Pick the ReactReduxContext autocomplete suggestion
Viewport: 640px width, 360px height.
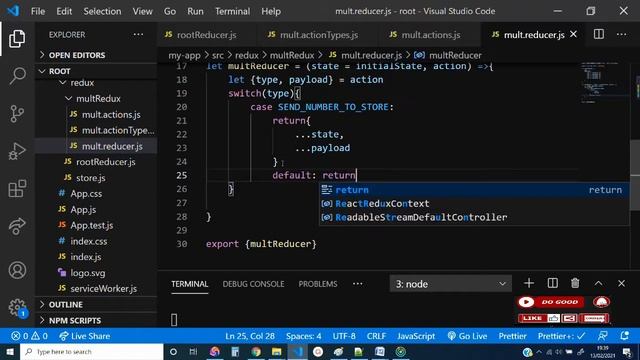pos(474,203)
